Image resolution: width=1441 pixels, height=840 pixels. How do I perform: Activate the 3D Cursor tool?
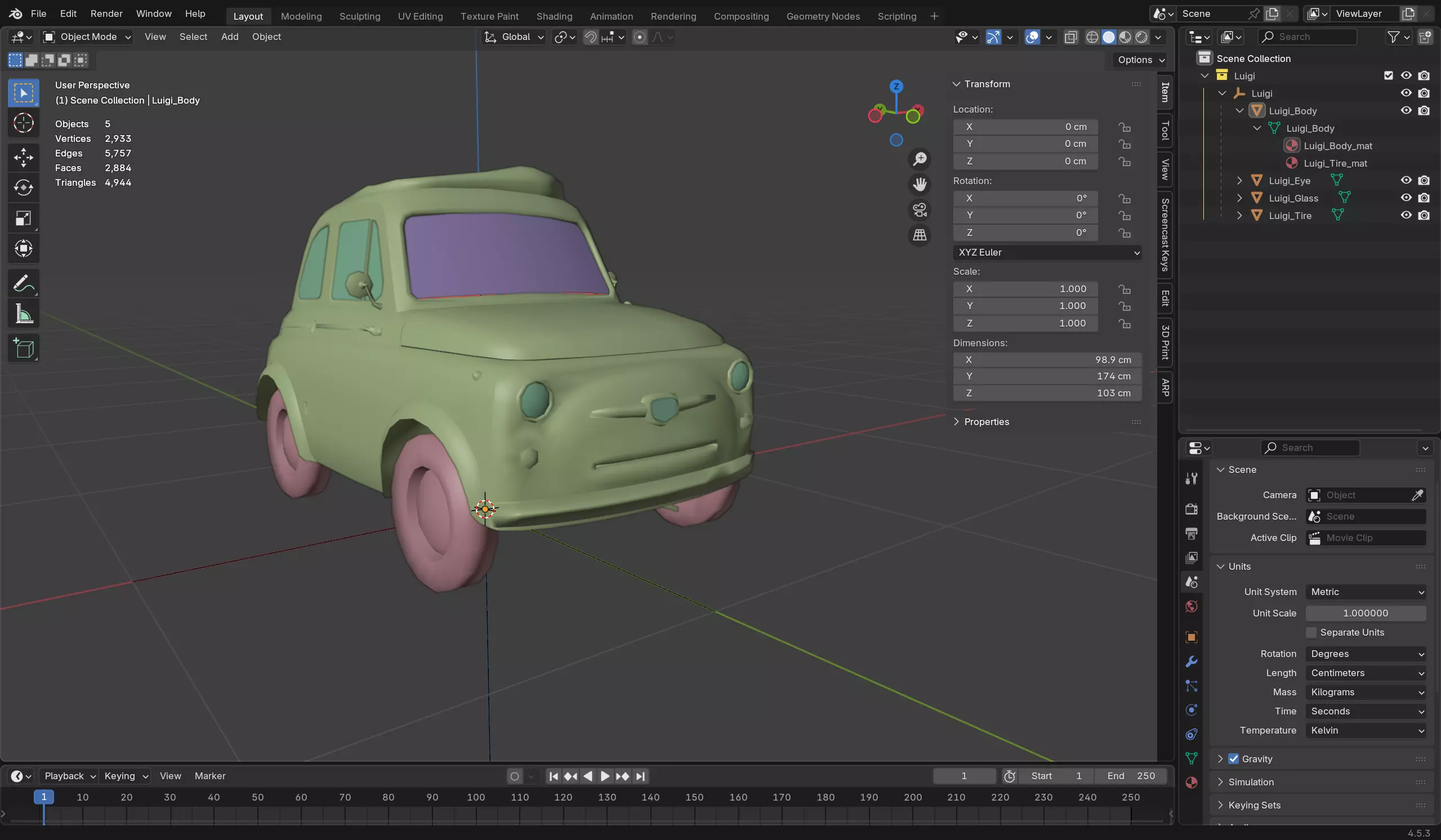[24, 123]
